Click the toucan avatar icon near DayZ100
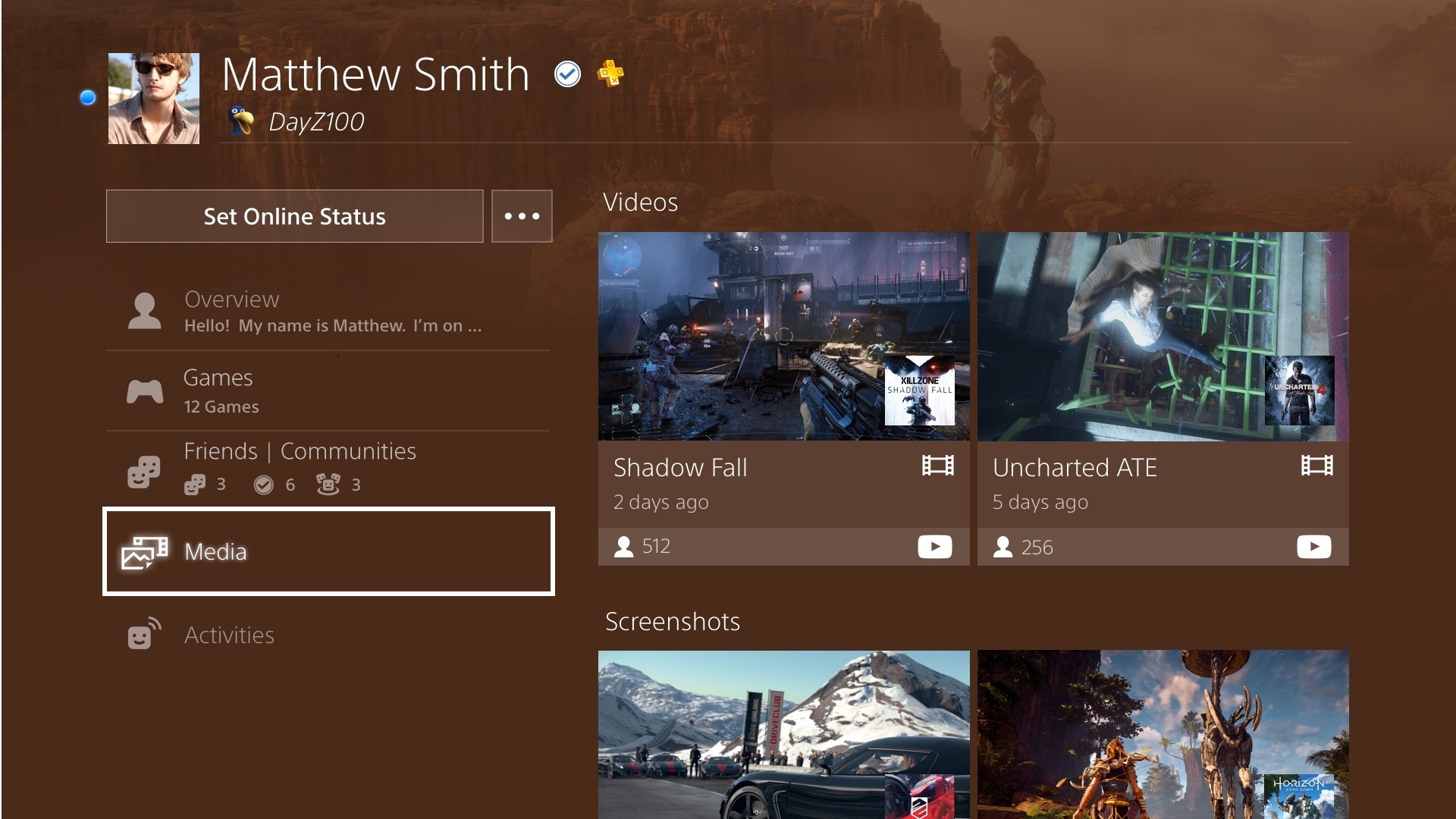 [x=241, y=121]
